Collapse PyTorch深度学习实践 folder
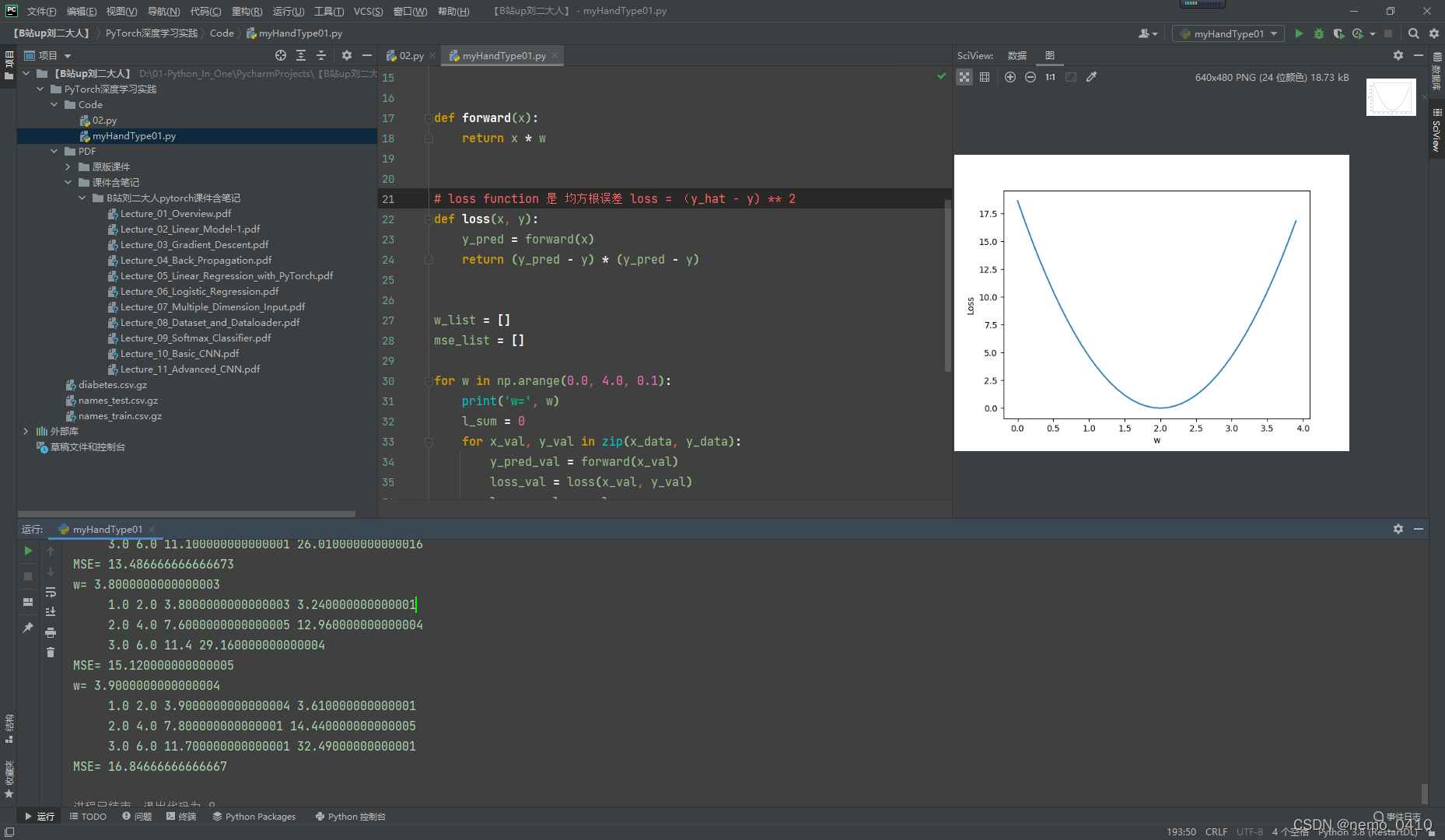Viewport: 1445px width, 840px height. coord(40,89)
